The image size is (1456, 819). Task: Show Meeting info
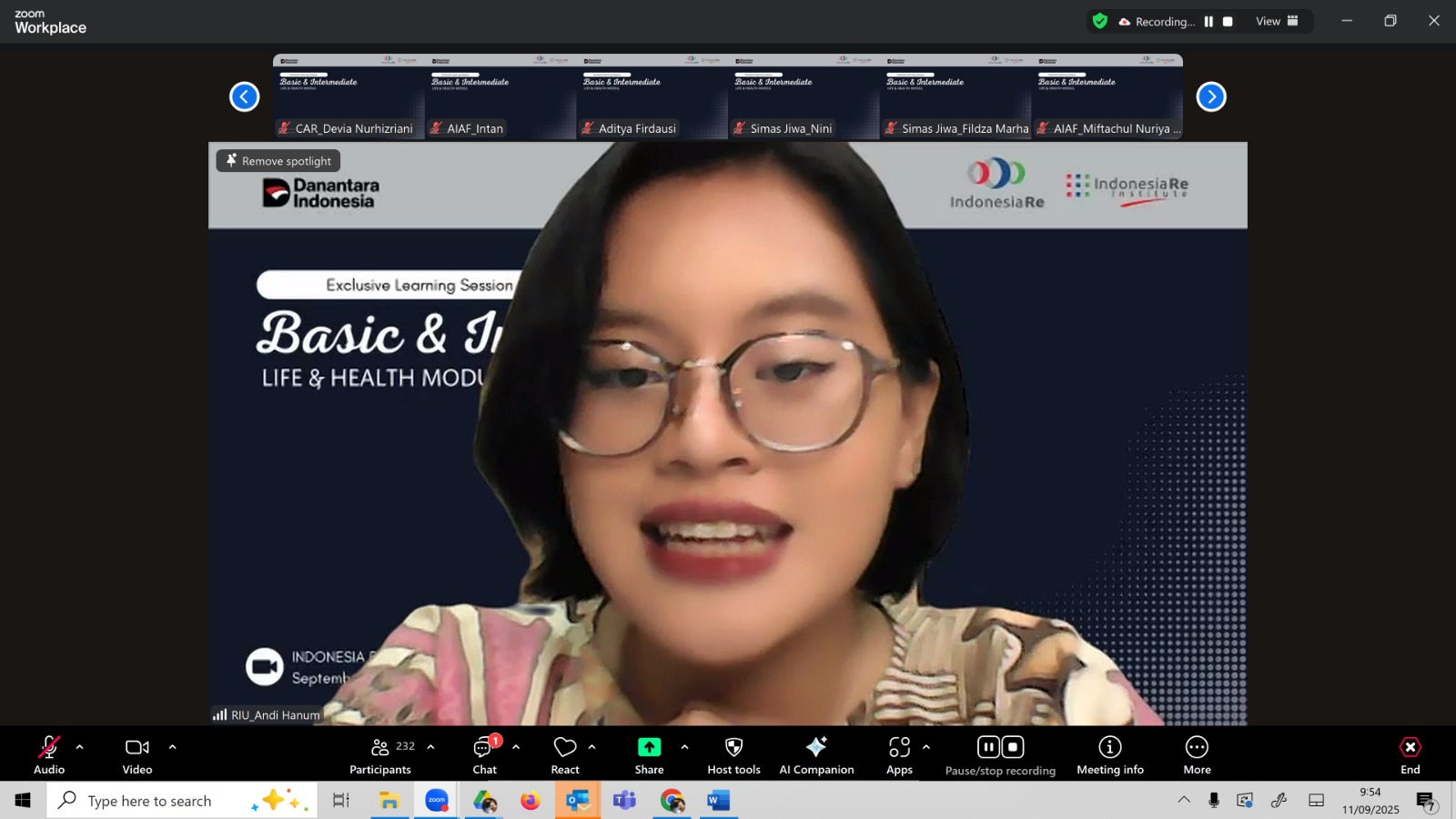[x=1109, y=755]
